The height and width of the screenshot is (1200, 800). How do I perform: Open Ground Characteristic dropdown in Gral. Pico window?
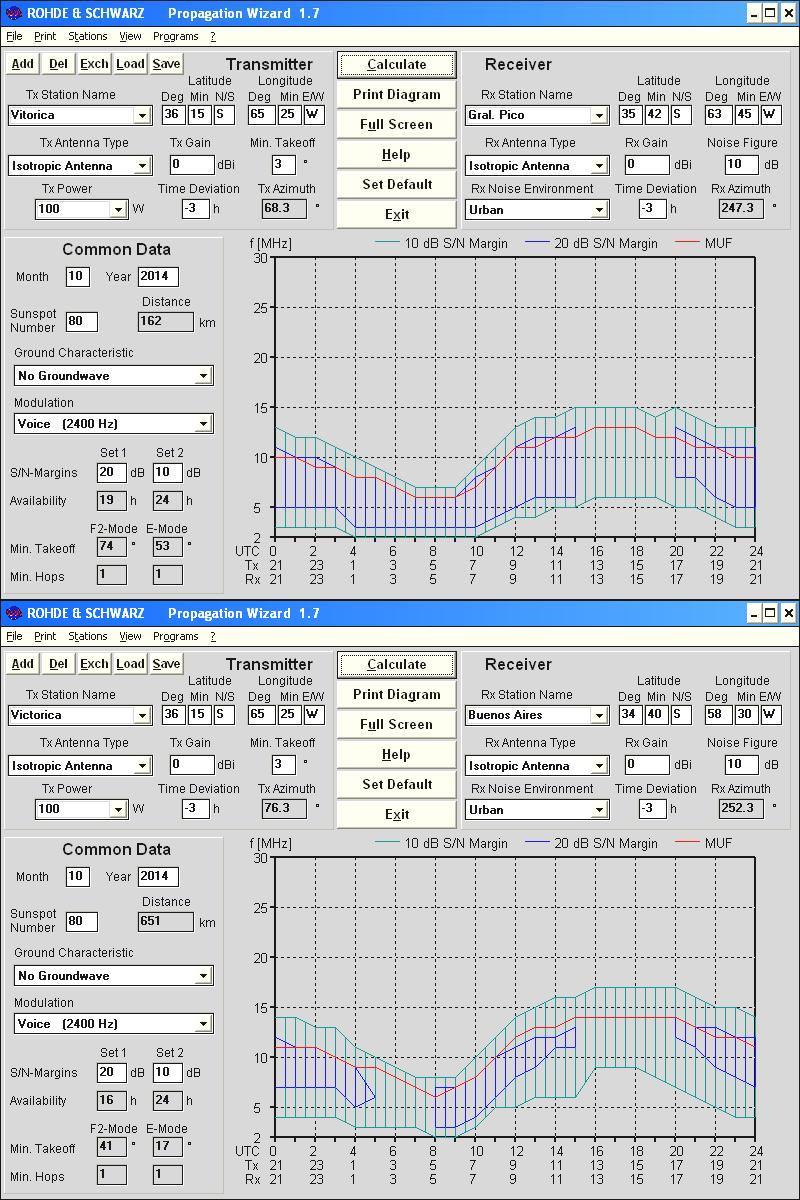point(203,375)
